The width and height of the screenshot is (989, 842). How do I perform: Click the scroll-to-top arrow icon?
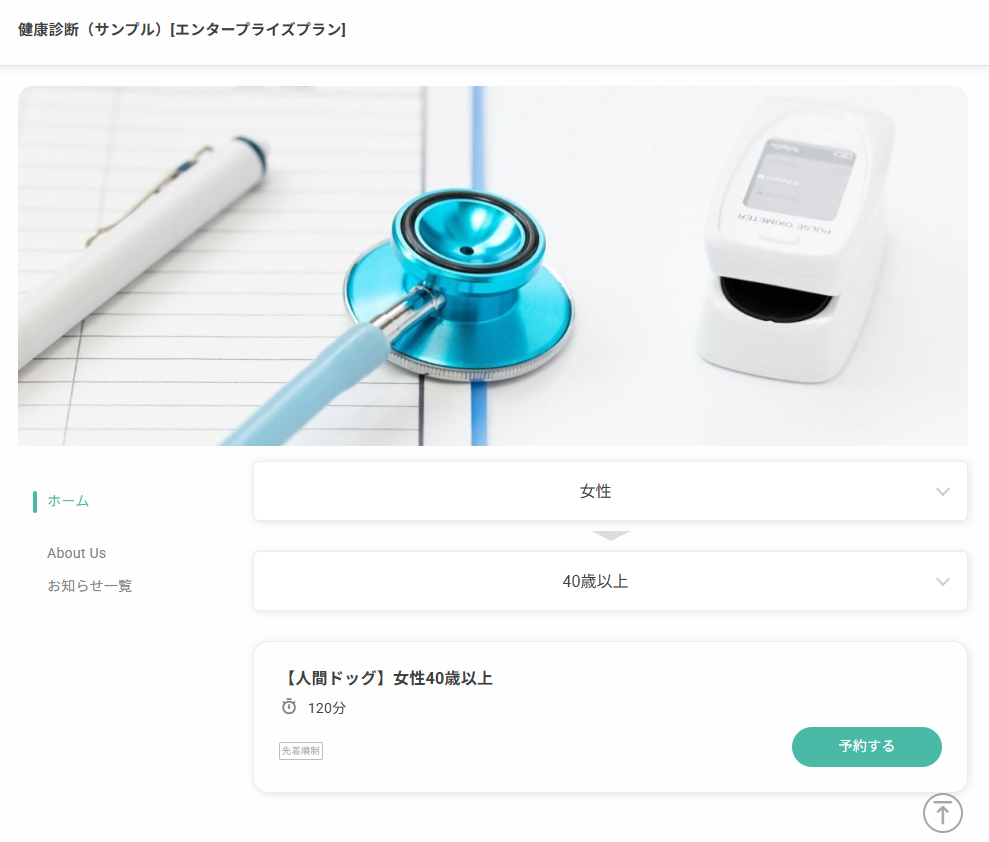click(x=942, y=812)
